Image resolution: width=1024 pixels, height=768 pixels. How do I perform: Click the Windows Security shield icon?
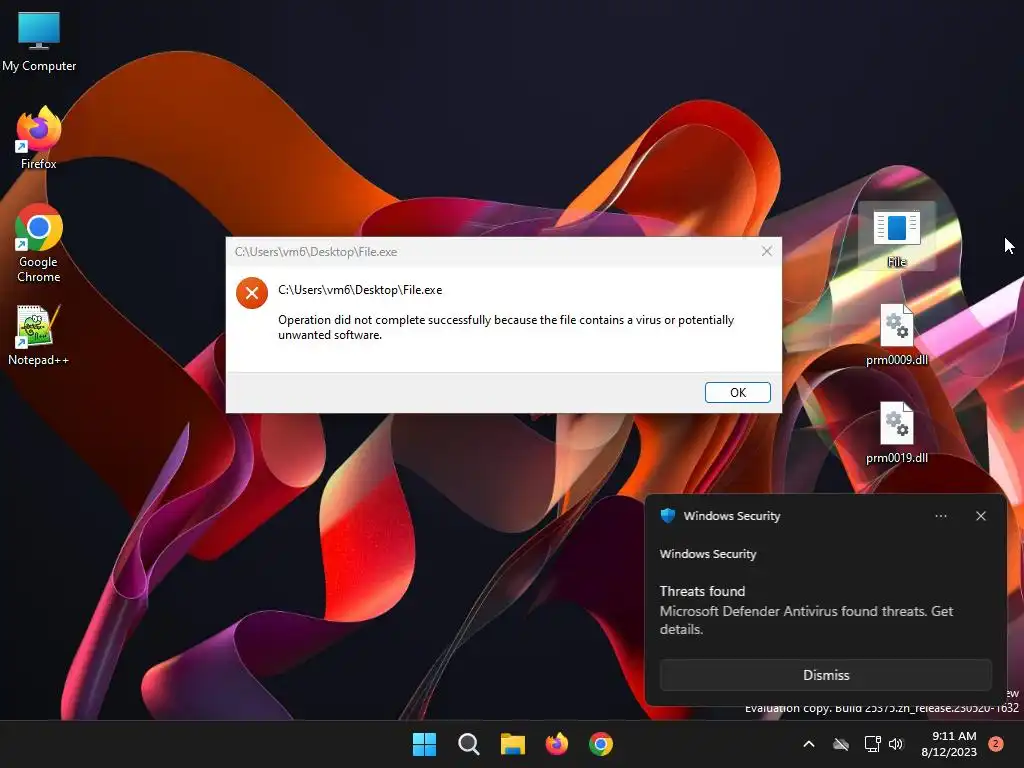click(x=667, y=515)
